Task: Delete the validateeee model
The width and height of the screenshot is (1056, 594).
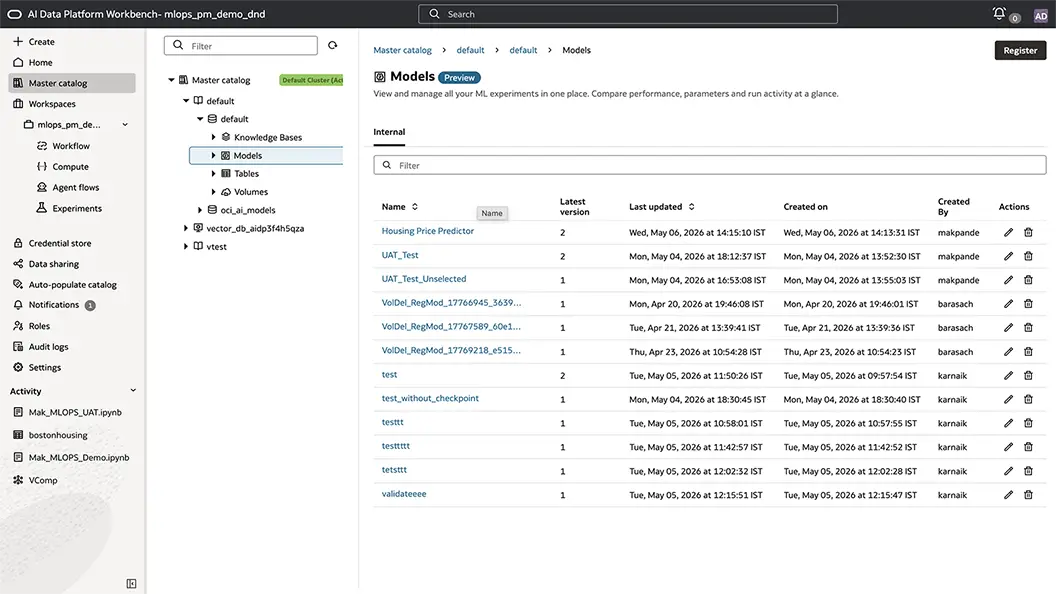Action: point(1028,494)
